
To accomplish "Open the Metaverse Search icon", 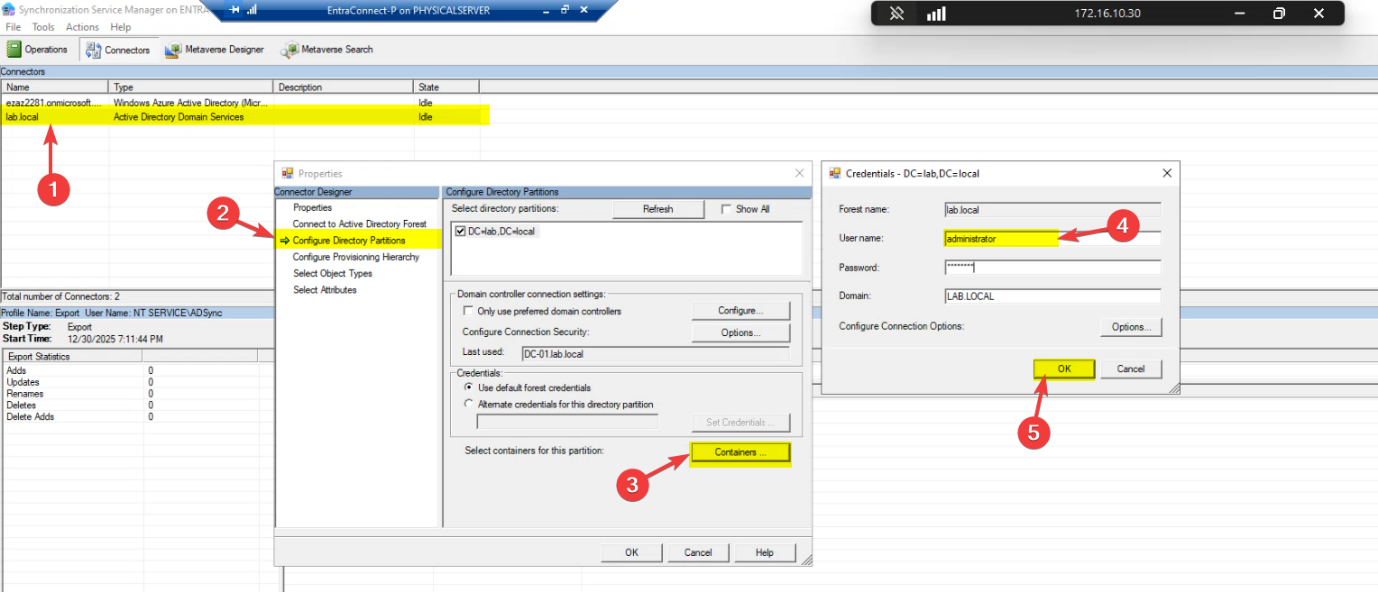I will click(x=290, y=49).
